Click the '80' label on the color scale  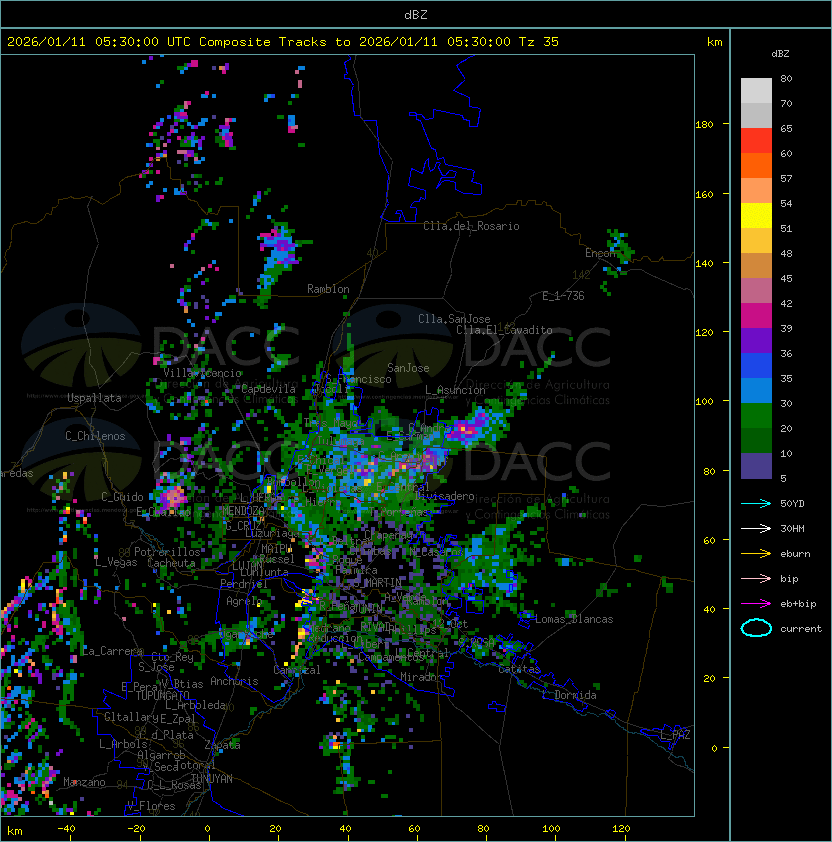786,78
